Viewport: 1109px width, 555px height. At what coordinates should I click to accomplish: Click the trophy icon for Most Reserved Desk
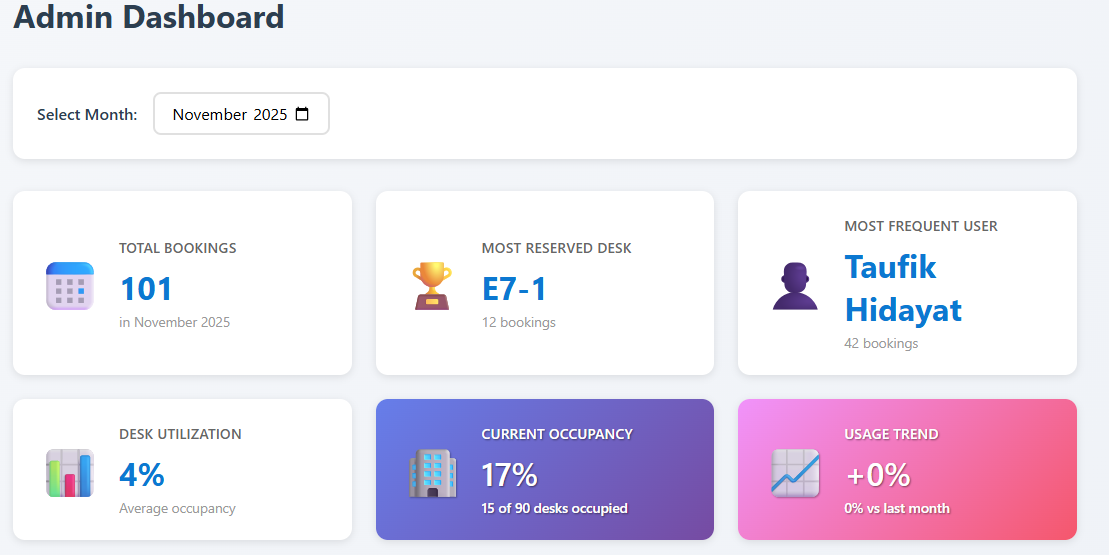(432, 286)
